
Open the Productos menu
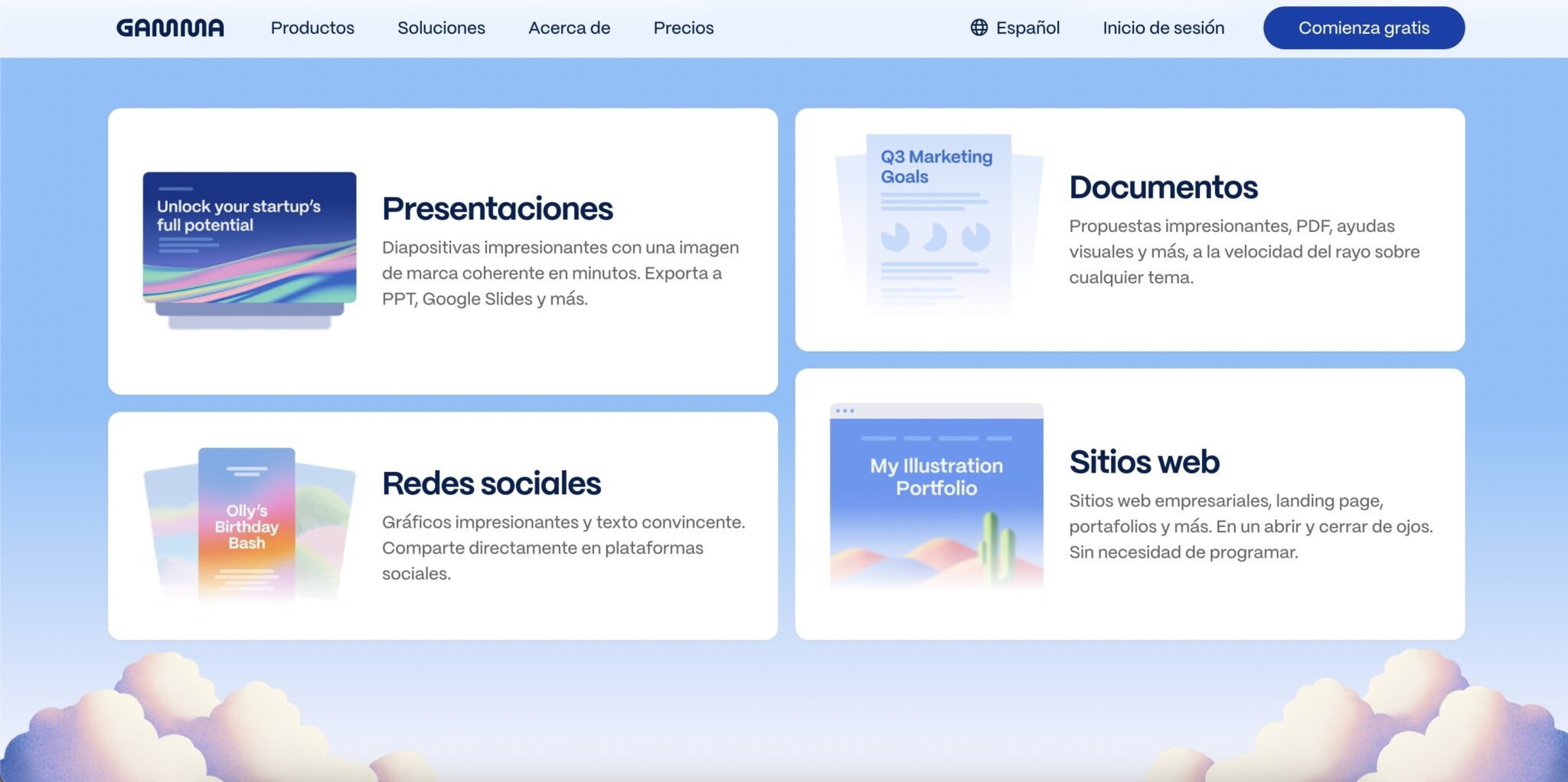(x=312, y=28)
